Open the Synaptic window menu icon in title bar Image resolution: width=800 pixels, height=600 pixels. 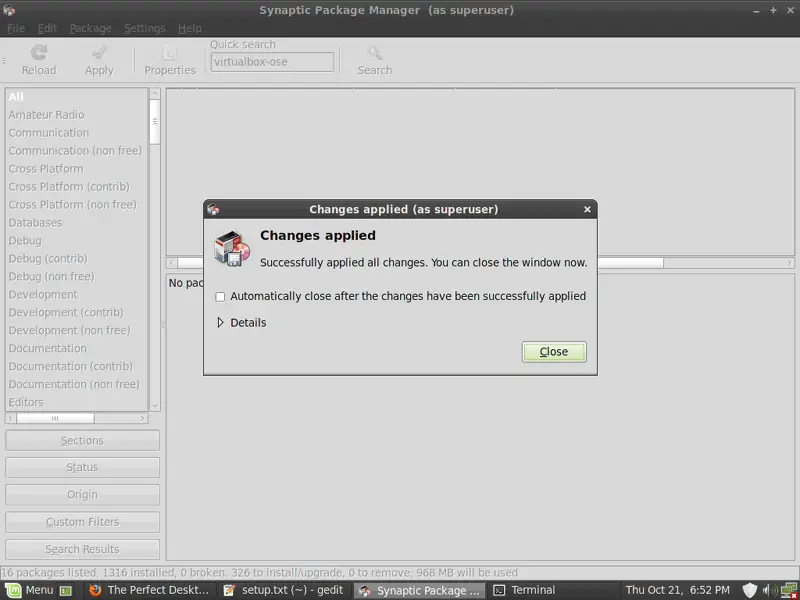[x=9, y=10]
